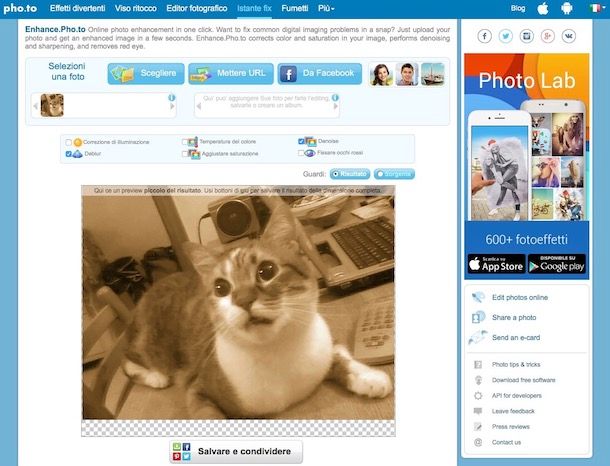Share via the Google+ round icon
610x466 pixels.
coord(547,36)
